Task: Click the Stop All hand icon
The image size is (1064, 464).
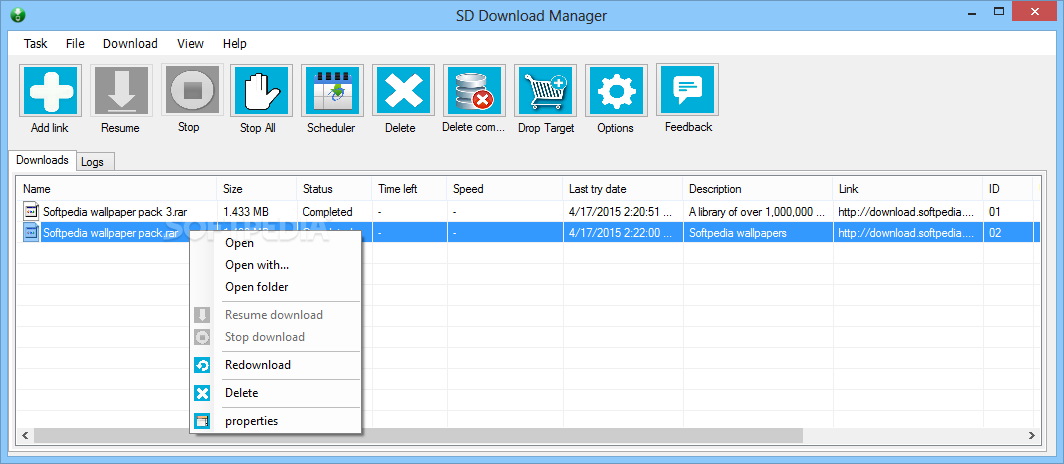Action: tap(261, 90)
